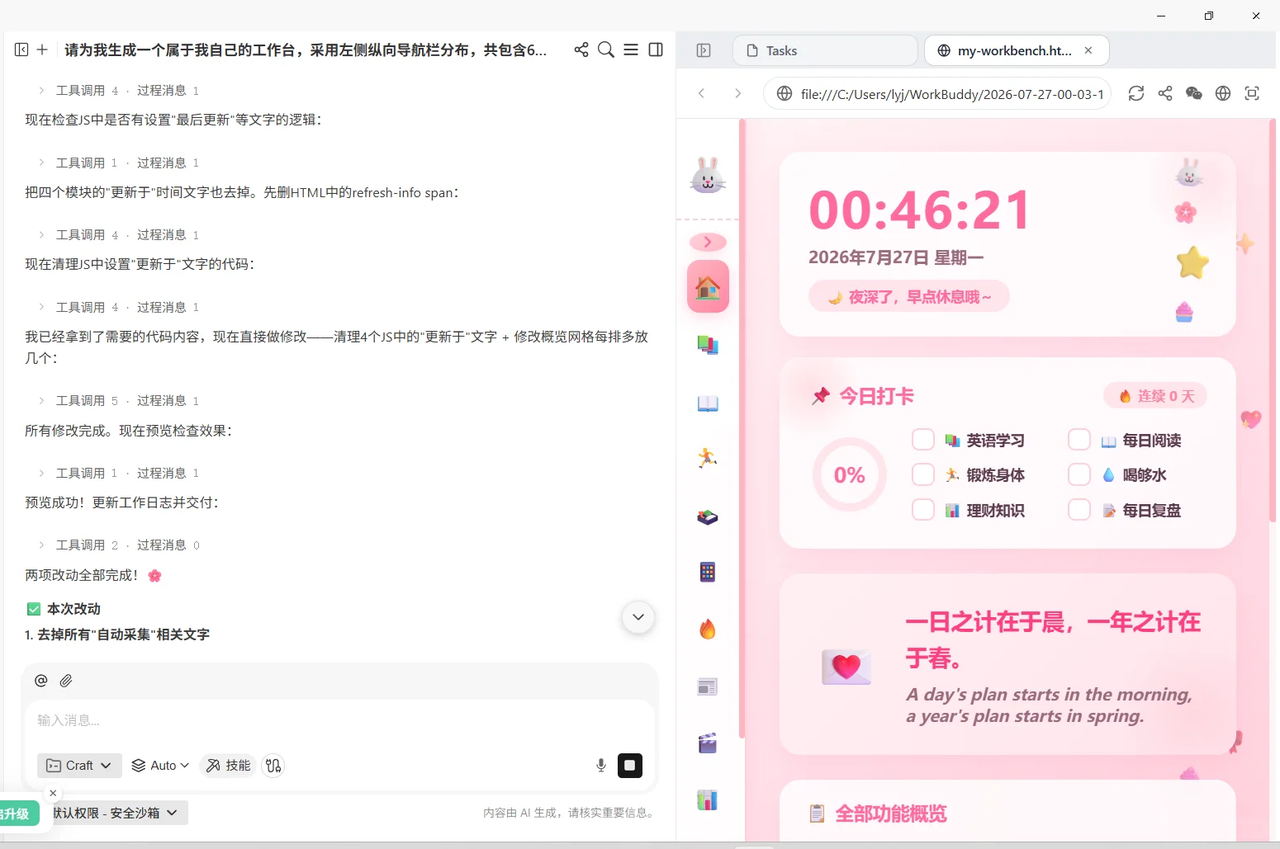This screenshot has height=849, width=1280.
Task: Stop generation with the black square button
Action: coord(629,765)
